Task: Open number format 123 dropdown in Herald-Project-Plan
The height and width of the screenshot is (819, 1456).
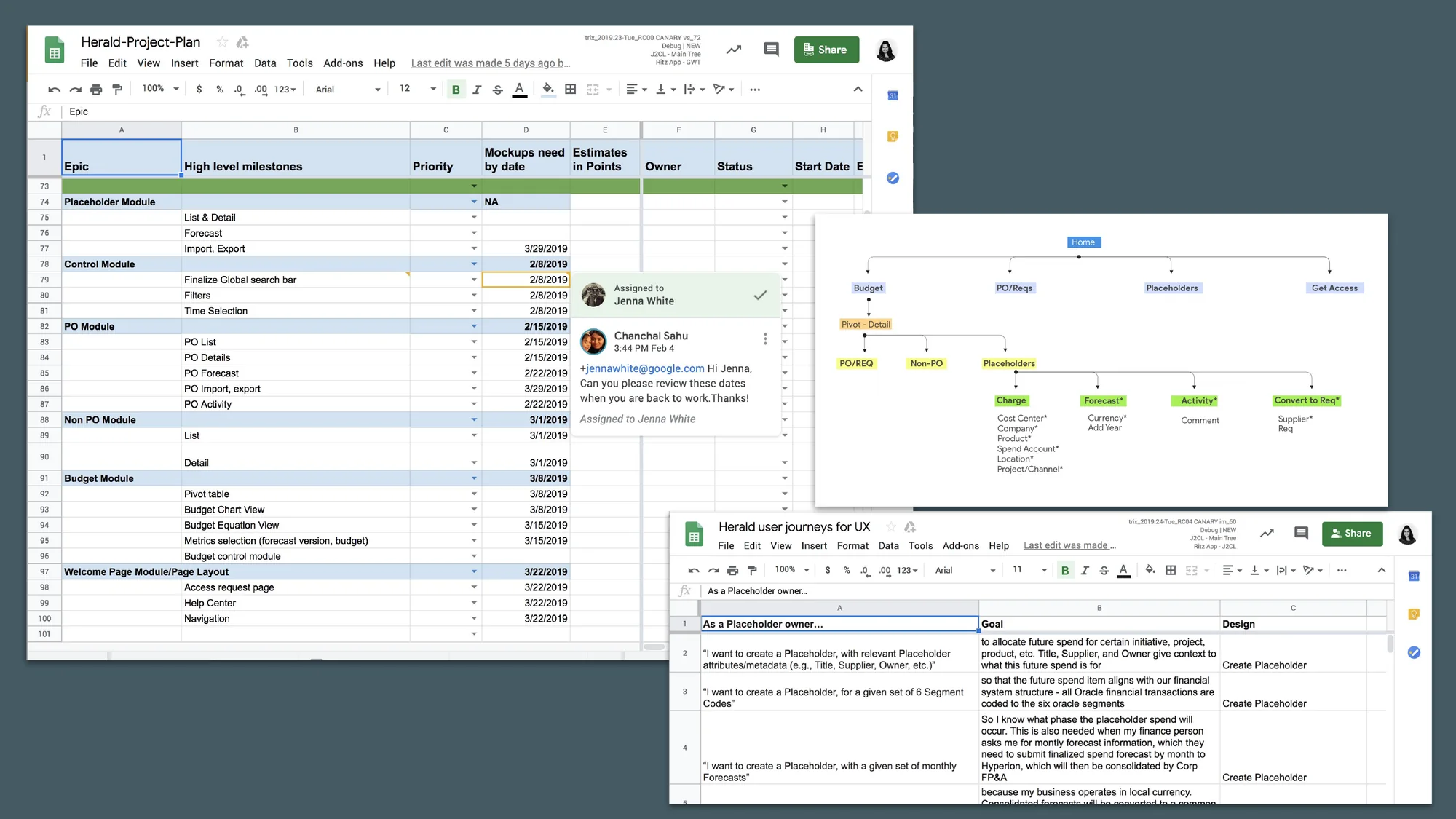Action: pos(285,90)
